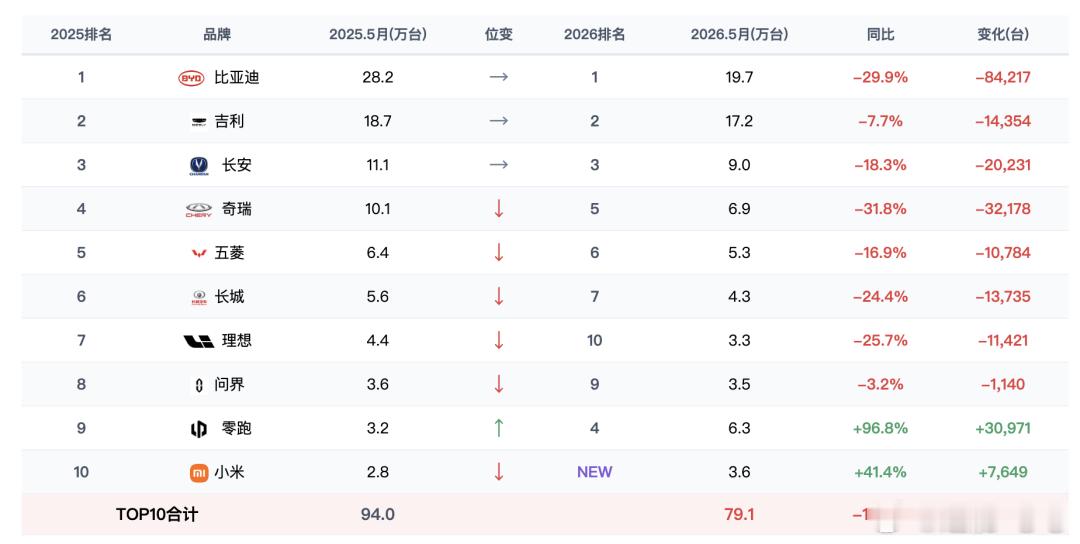This screenshot has width=1080, height=544.
Task: Click the +30,971 change value
Action: (1003, 428)
